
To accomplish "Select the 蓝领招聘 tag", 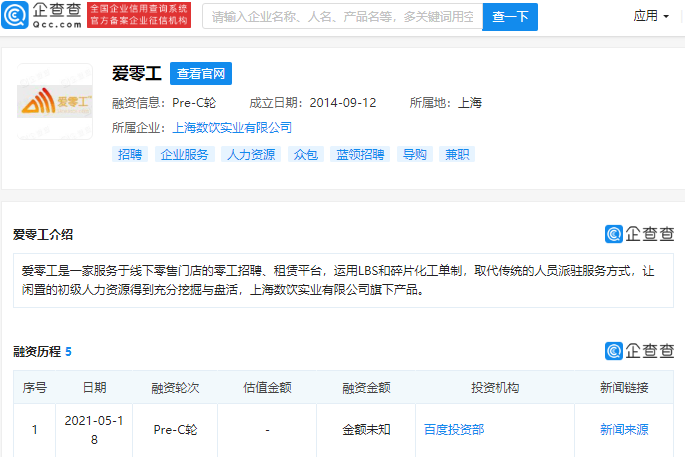I will point(360,154).
